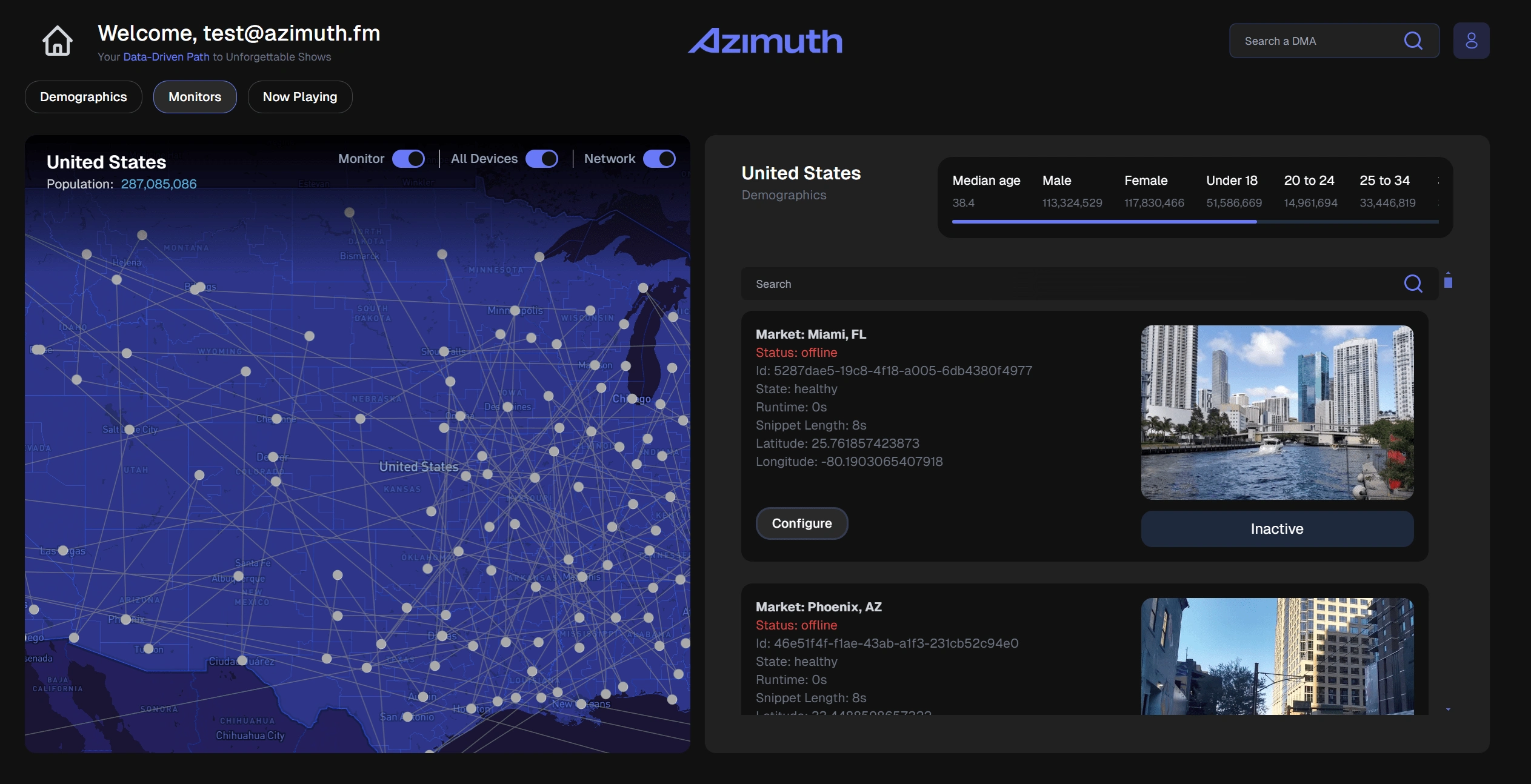
Task: Open the user profile icon
Action: [1471, 41]
